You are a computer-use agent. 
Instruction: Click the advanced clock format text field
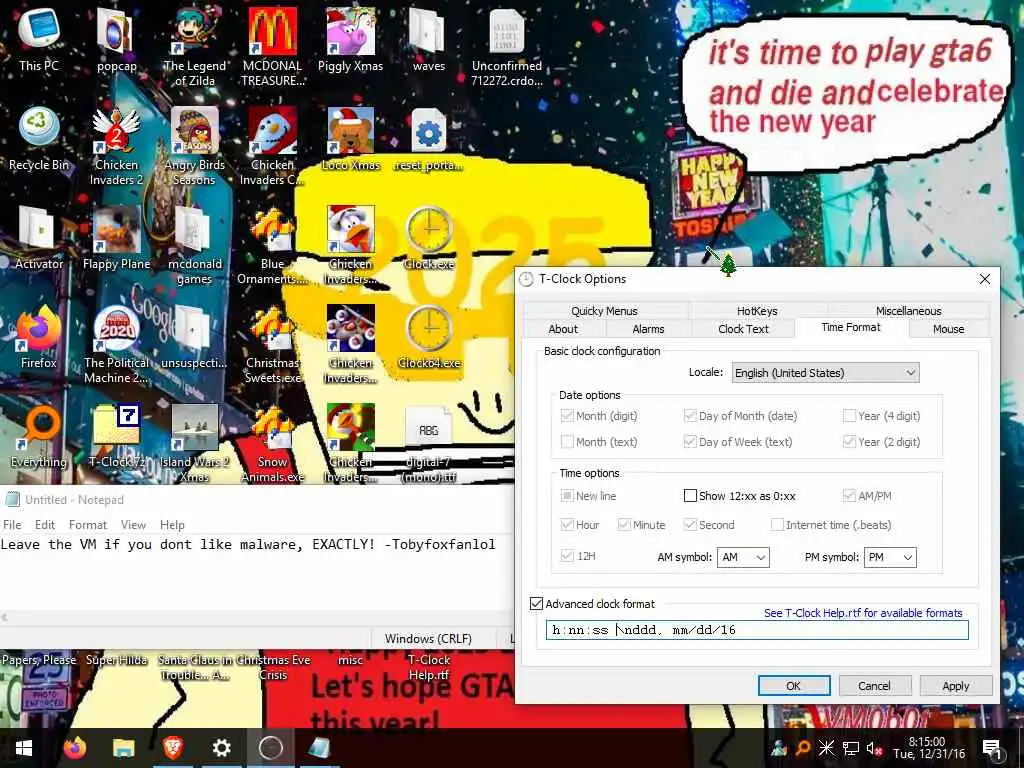coord(757,630)
